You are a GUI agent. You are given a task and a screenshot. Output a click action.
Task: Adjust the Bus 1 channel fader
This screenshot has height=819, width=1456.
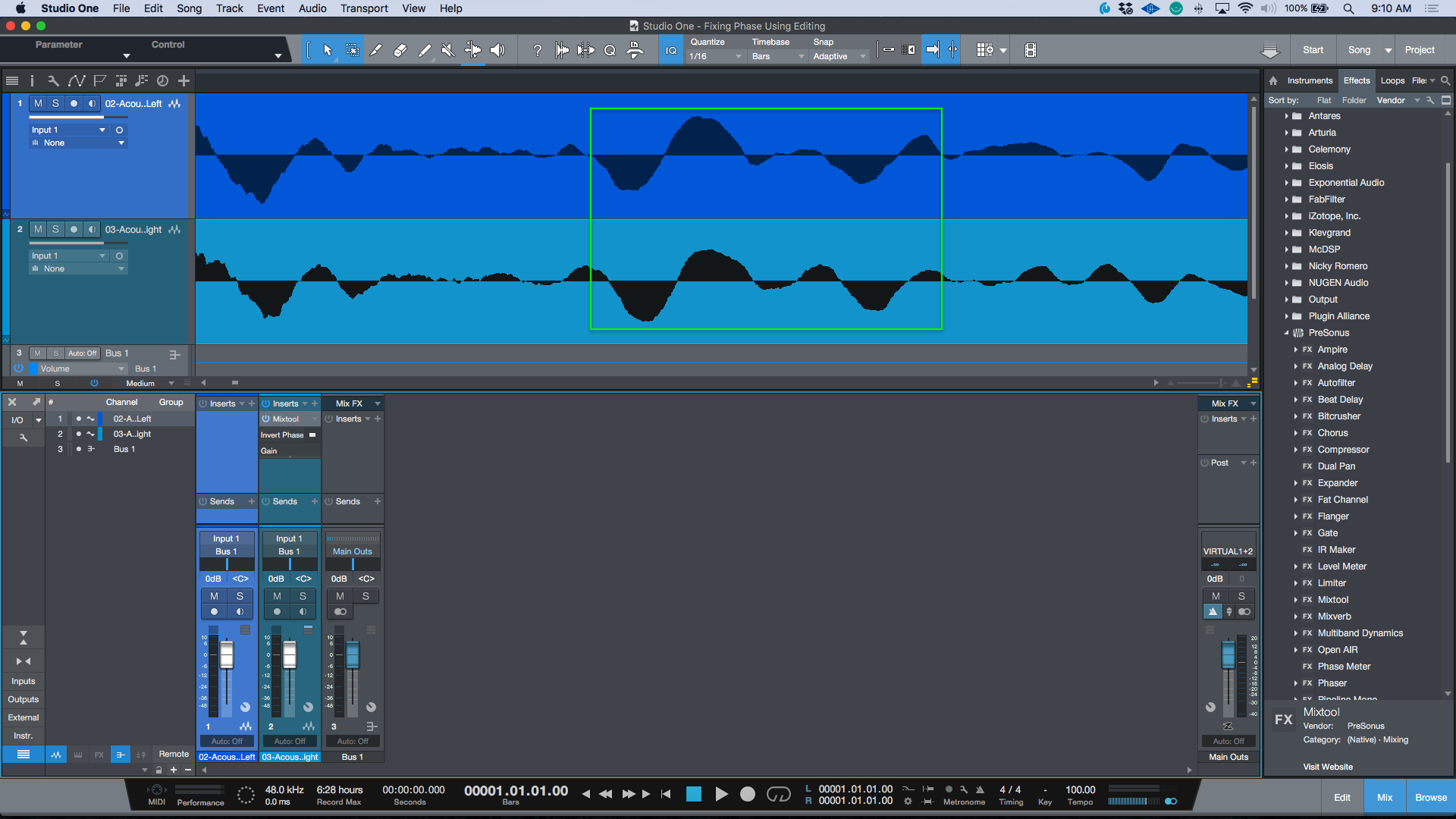pyautogui.click(x=353, y=654)
